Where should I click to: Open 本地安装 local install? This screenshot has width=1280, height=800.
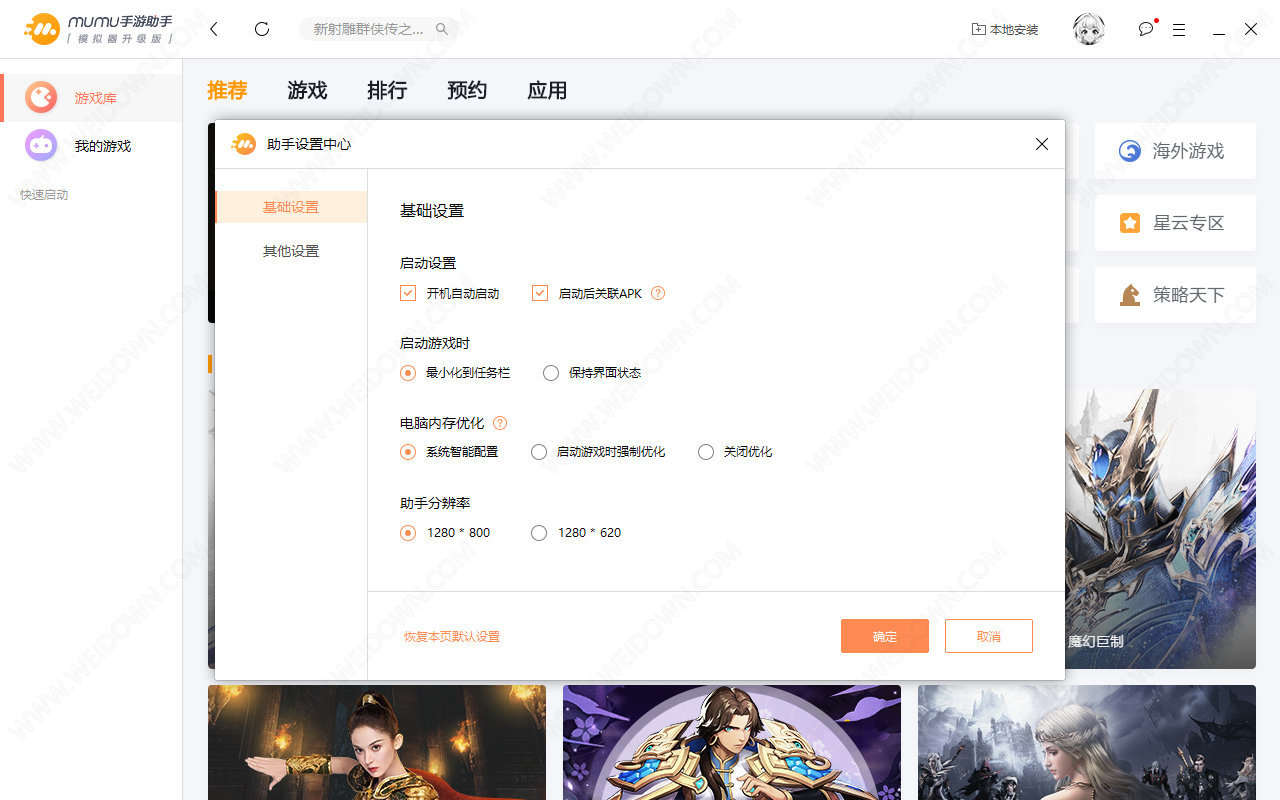[1005, 29]
